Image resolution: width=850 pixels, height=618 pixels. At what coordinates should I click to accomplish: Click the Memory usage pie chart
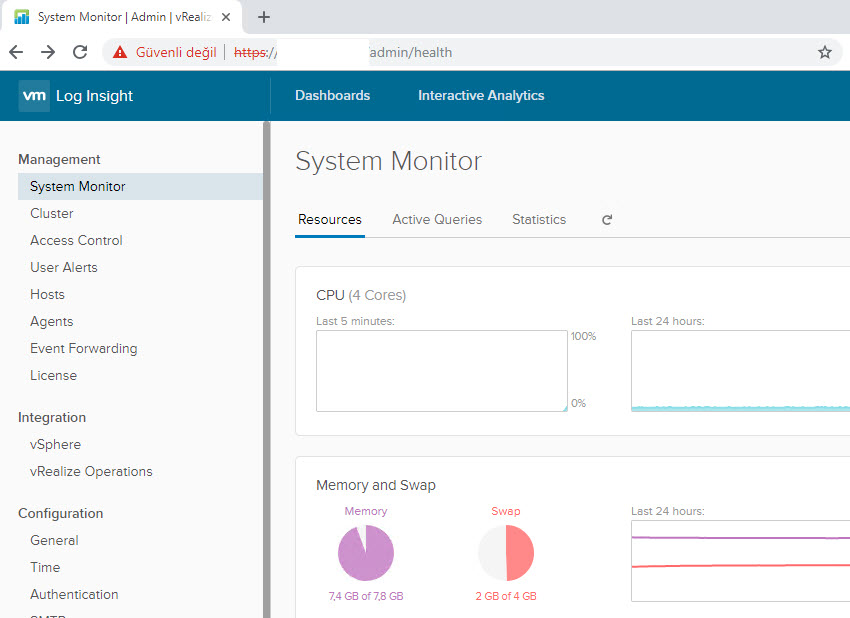366,553
